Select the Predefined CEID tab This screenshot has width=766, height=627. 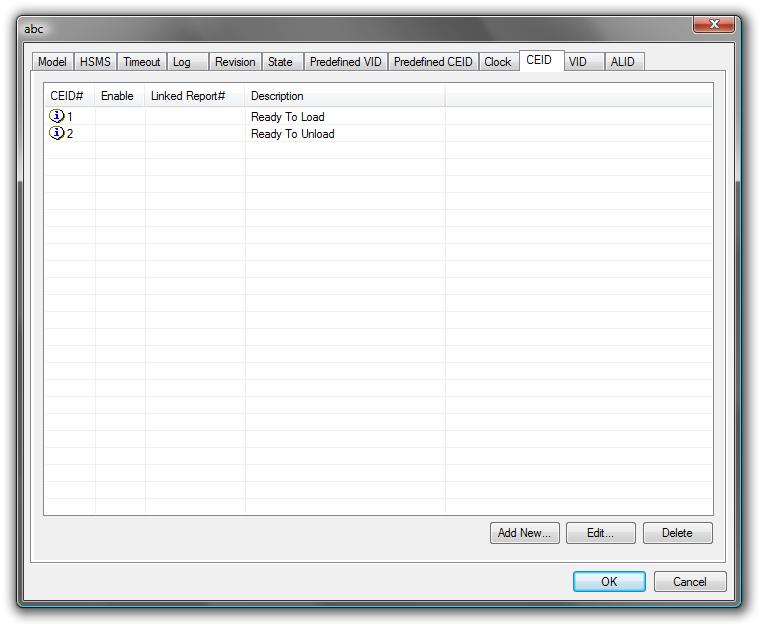433,62
